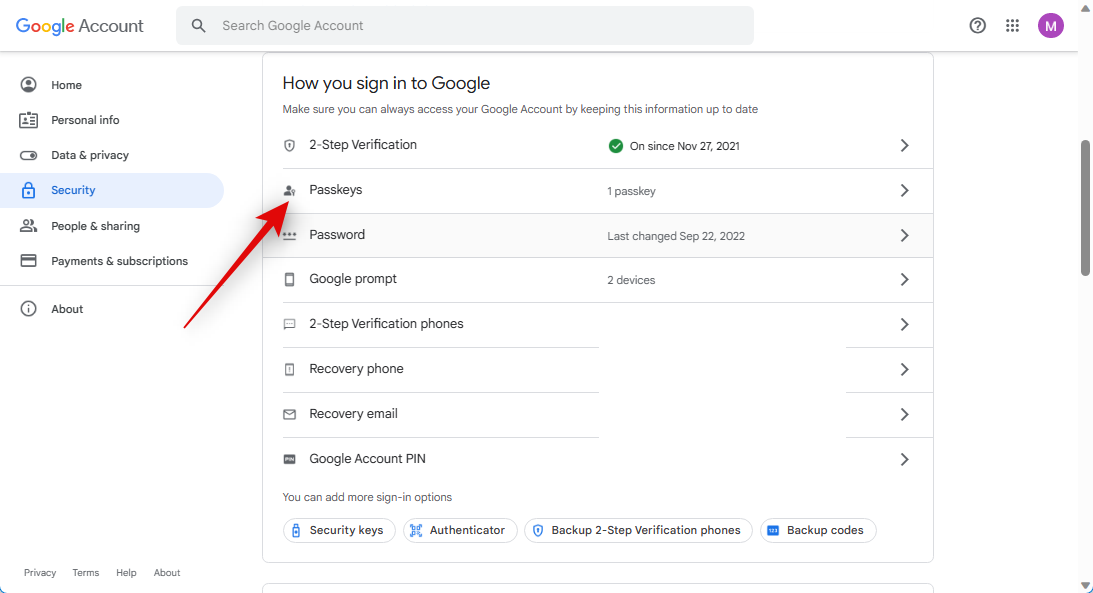Open the Privacy footer link
Viewport: 1093px width, 593px height.
coord(40,573)
